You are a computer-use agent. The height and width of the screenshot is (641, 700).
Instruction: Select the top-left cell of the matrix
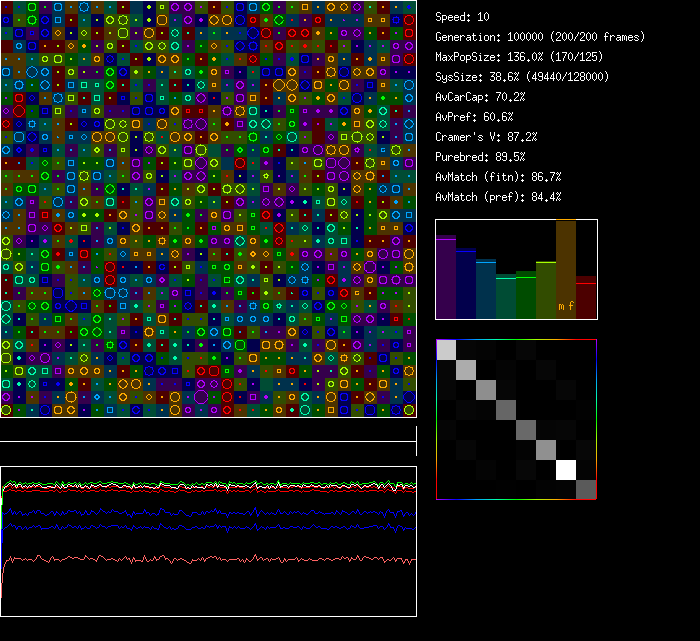tap(447, 350)
